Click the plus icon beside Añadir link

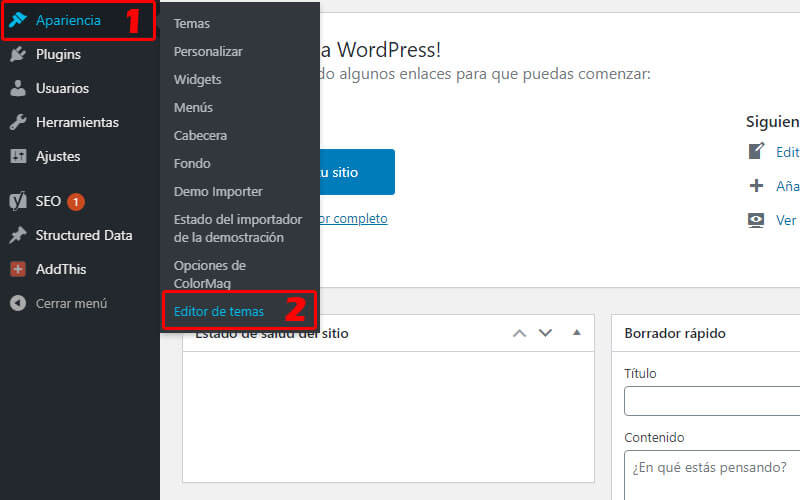click(x=756, y=186)
